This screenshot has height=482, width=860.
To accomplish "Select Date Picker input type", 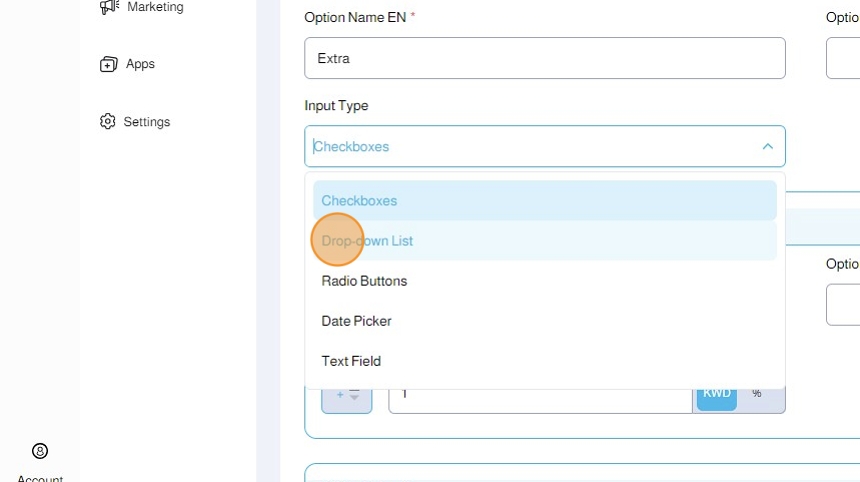I will (545, 321).
